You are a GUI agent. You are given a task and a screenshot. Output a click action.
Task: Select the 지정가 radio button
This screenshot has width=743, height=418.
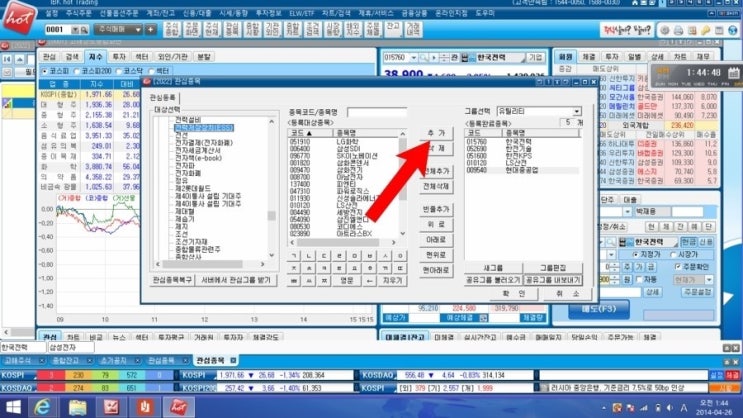(635, 254)
